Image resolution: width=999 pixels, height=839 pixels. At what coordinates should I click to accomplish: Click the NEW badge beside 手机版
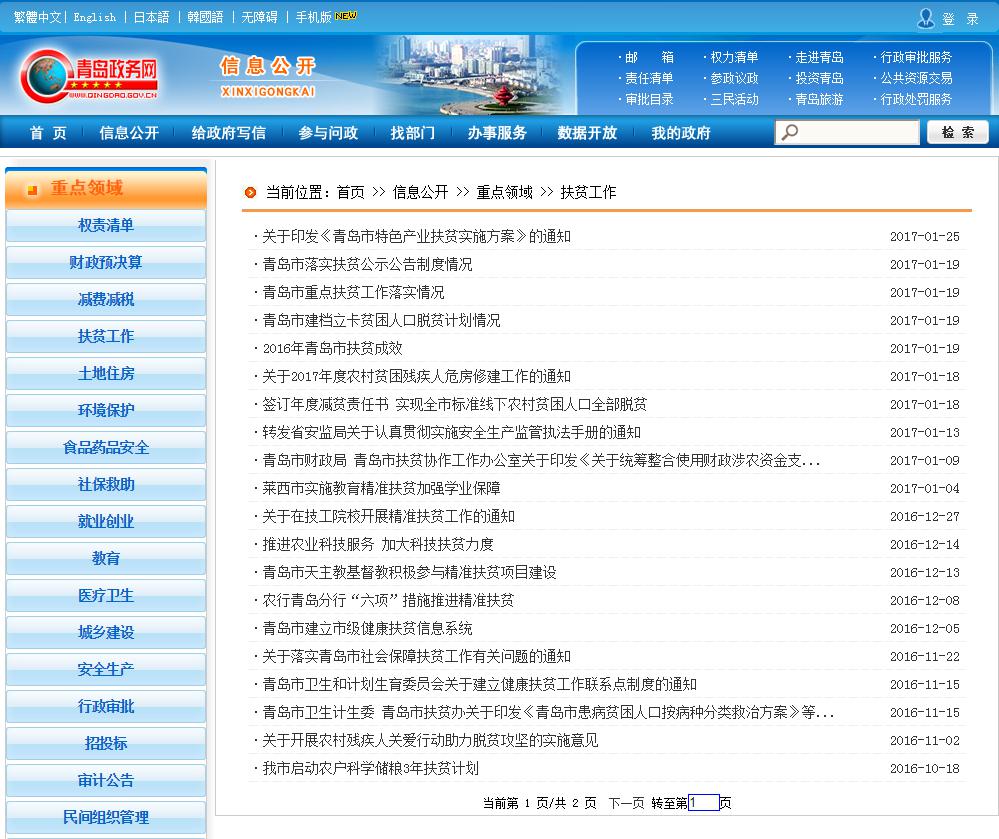(x=345, y=16)
